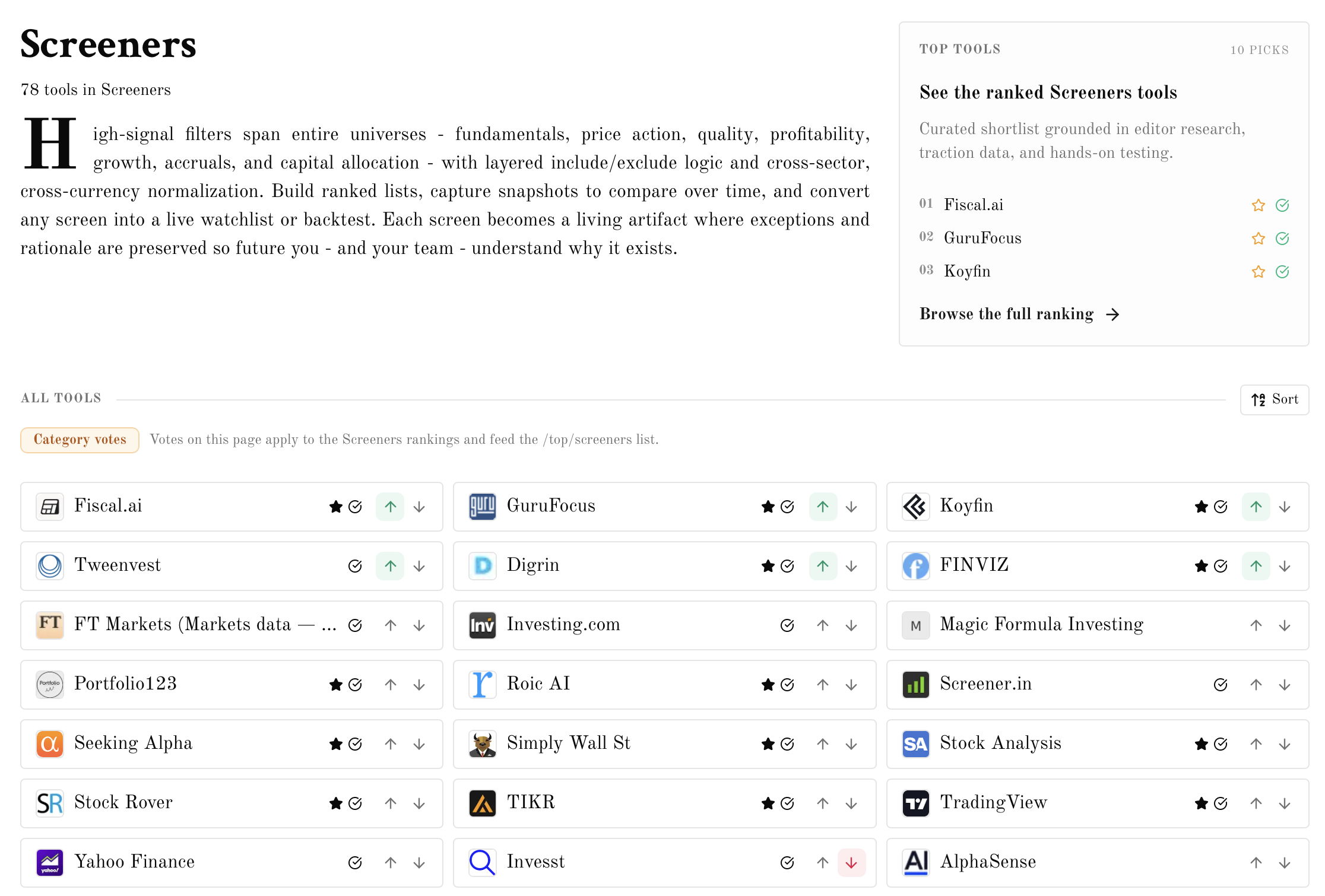Viewport: 1325px width, 896px height.
Task: Click the Simply Wall St bull icon
Action: tap(482, 744)
